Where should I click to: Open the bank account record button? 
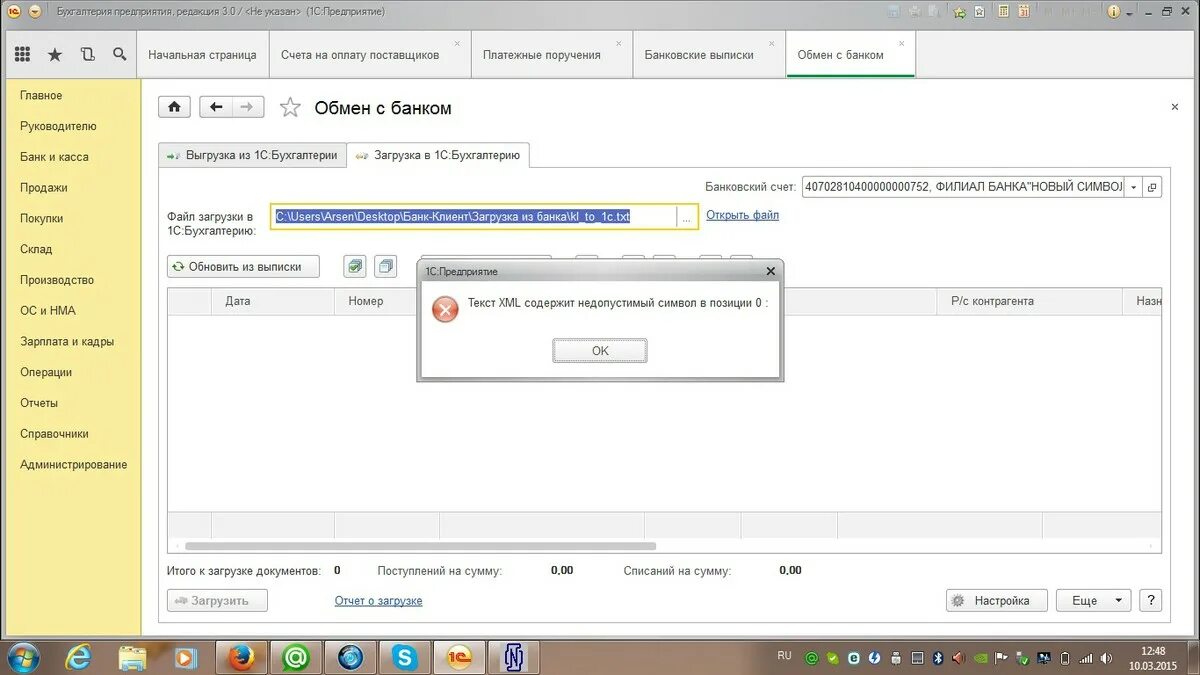[x=1152, y=187]
